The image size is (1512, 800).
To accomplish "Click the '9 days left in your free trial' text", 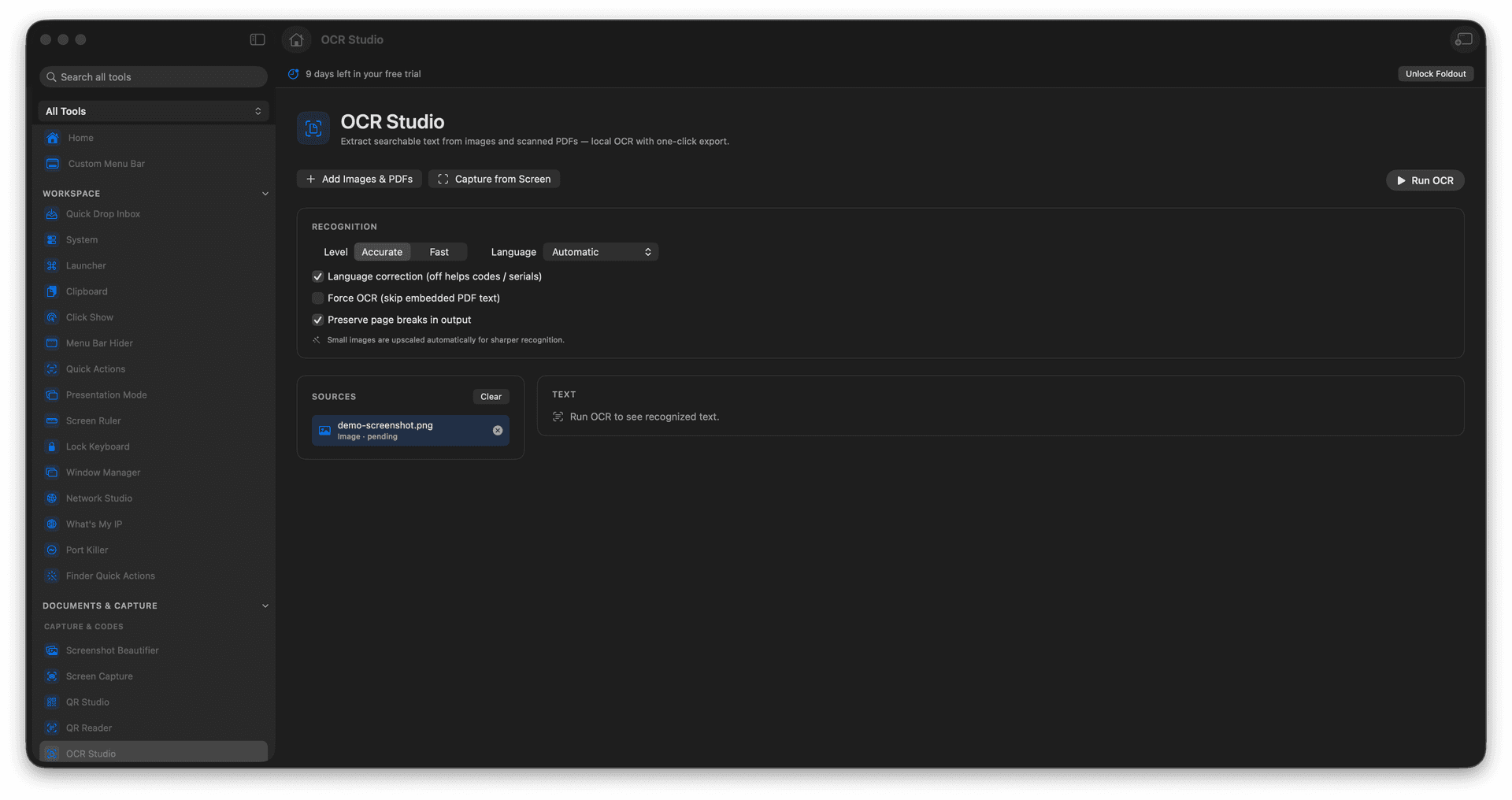I will tap(363, 74).
